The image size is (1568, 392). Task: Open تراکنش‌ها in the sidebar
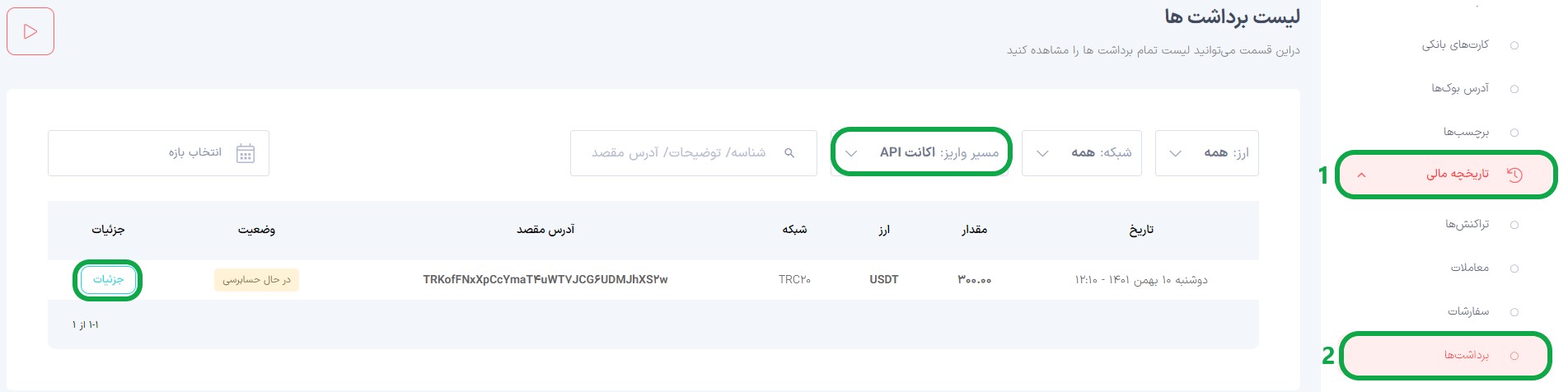point(1467,224)
